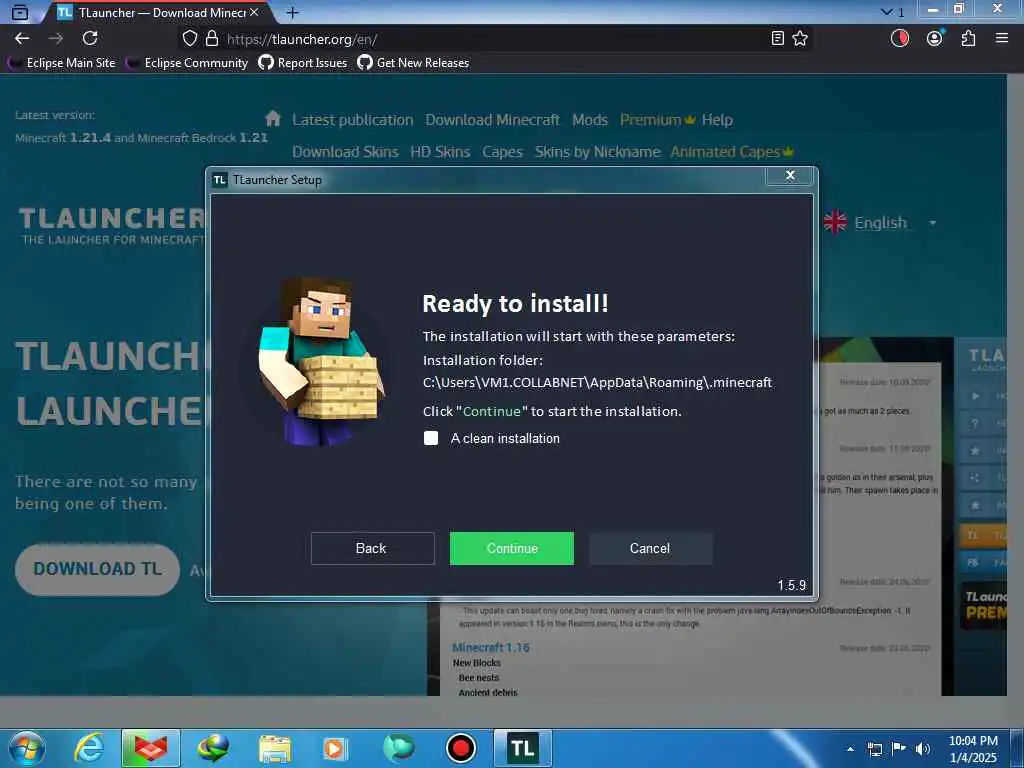The height and width of the screenshot is (768, 1024).
Task: Open Skins by Nickname link
Action: pos(598,152)
